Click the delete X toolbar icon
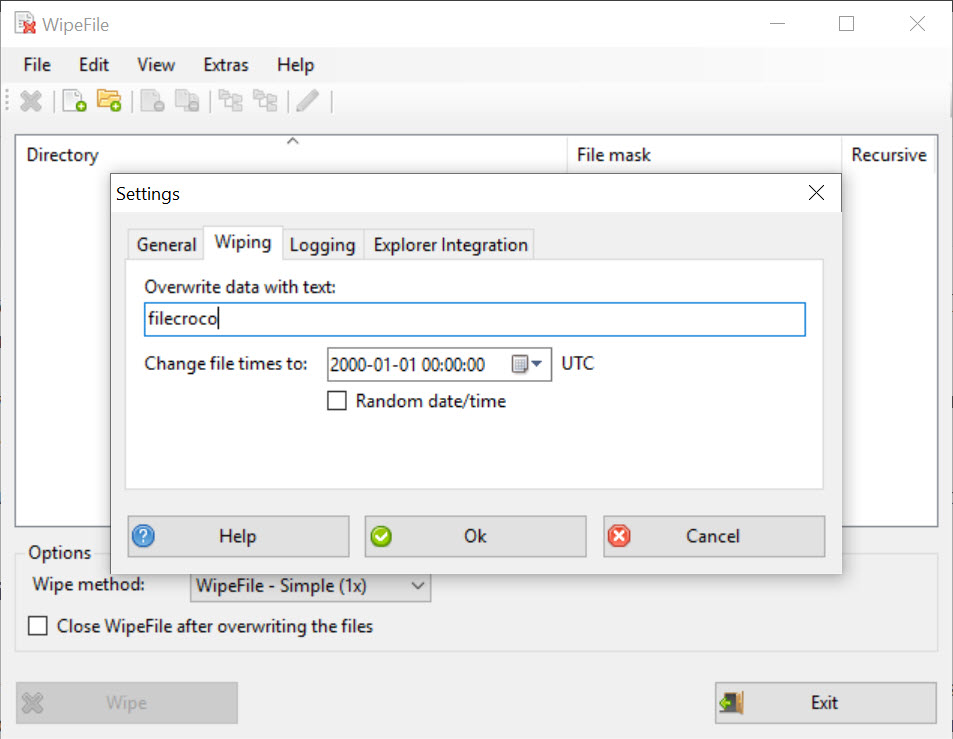Viewport: 953px width, 739px height. click(x=31, y=101)
